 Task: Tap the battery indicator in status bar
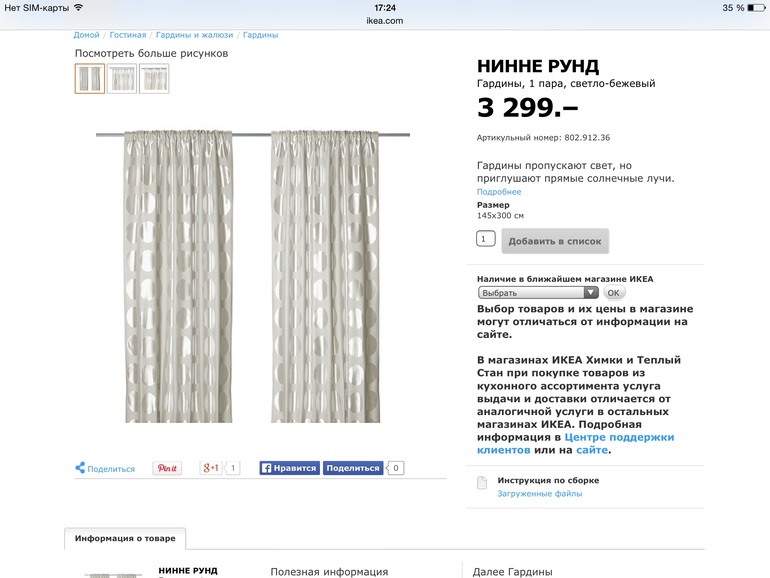pos(756,8)
